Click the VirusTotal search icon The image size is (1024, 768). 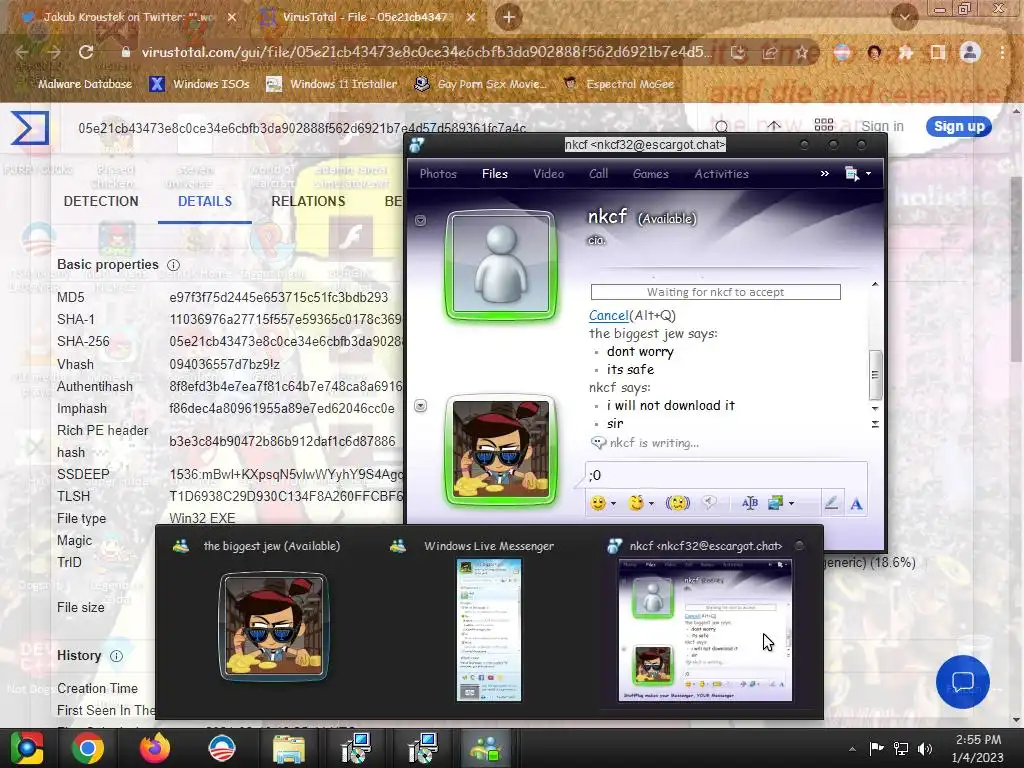(721, 126)
